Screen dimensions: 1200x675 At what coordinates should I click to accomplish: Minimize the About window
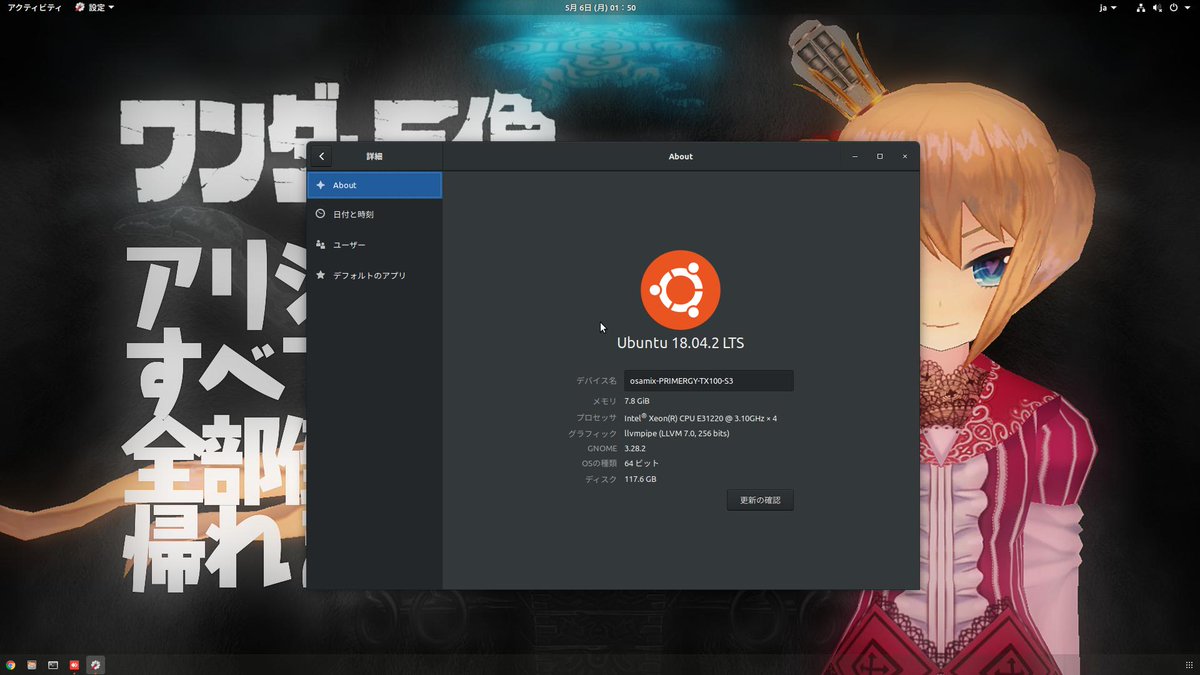(x=855, y=157)
